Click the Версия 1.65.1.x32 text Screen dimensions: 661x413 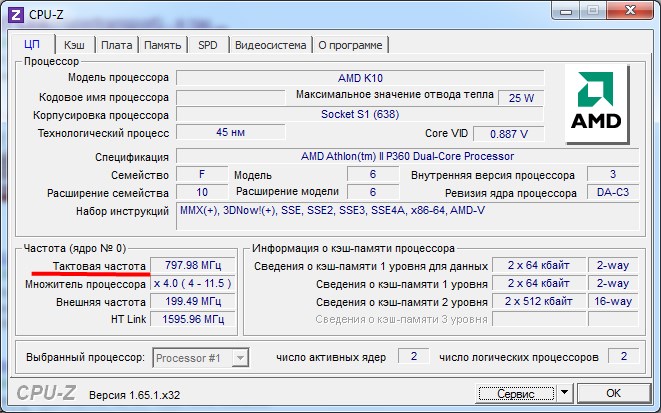134,395
